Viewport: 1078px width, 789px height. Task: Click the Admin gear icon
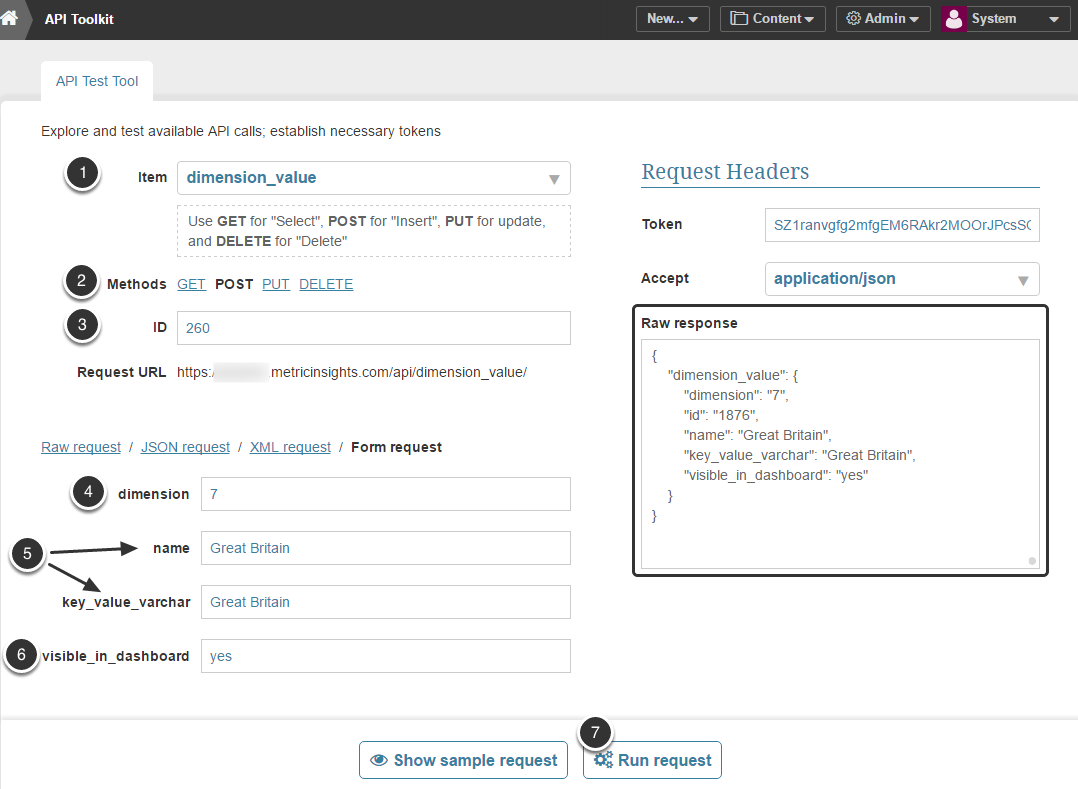[853, 19]
